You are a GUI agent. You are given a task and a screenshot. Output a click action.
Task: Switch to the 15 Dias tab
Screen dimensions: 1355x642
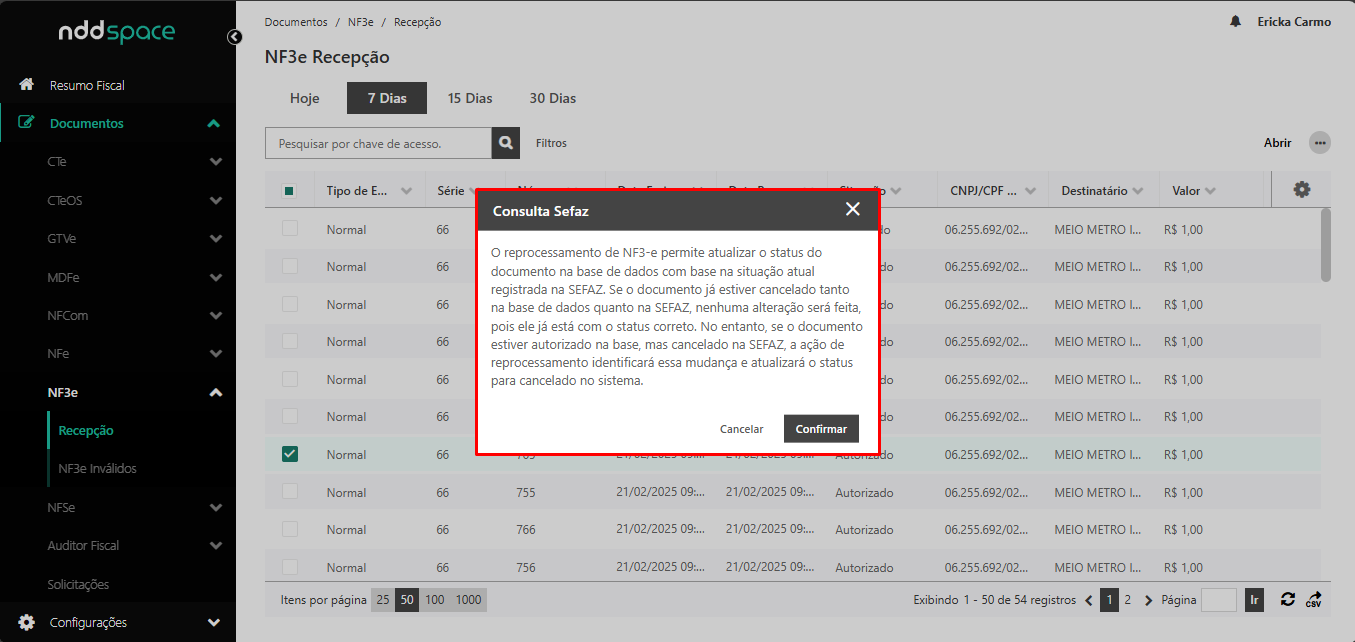(x=470, y=98)
